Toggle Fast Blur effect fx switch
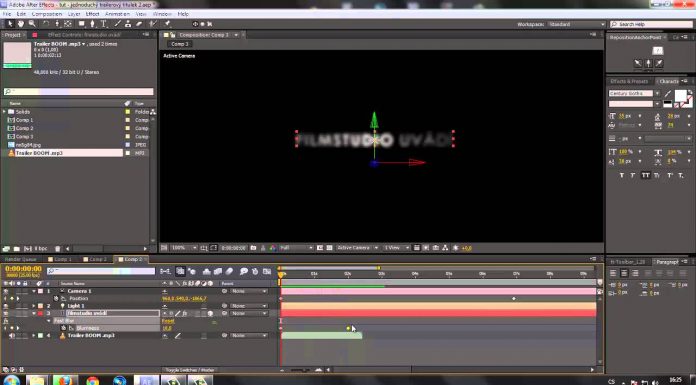 [x=6, y=321]
